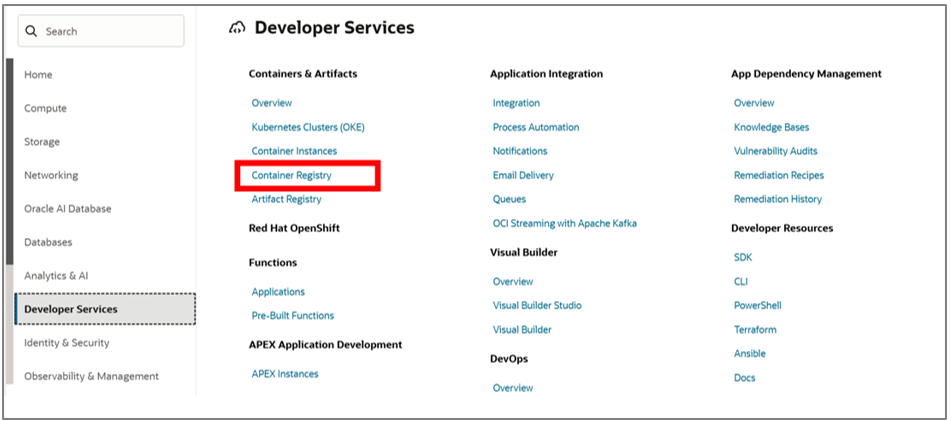
Task: Open OCI Streaming with Apache Kafka
Action: pyautogui.click(x=565, y=223)
